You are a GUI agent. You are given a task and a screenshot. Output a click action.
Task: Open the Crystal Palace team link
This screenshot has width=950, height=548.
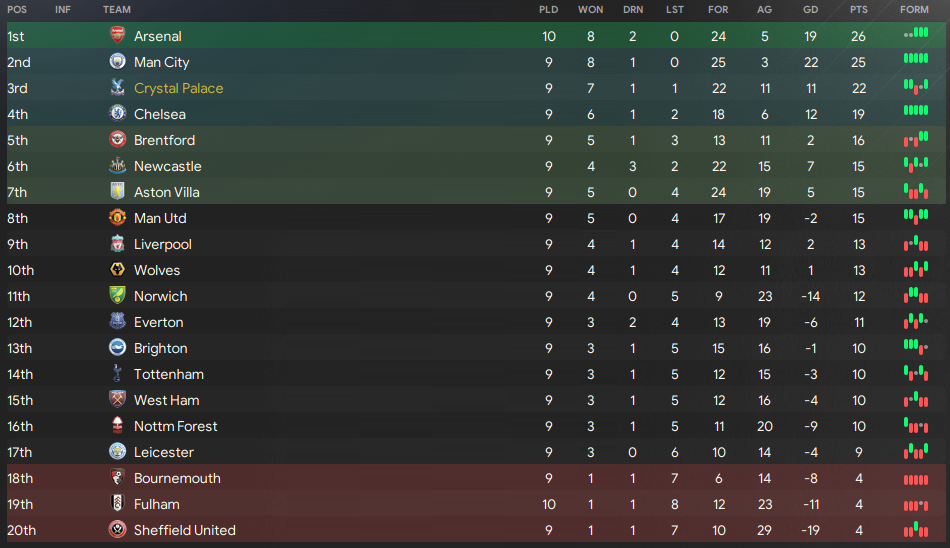(179, 89)
